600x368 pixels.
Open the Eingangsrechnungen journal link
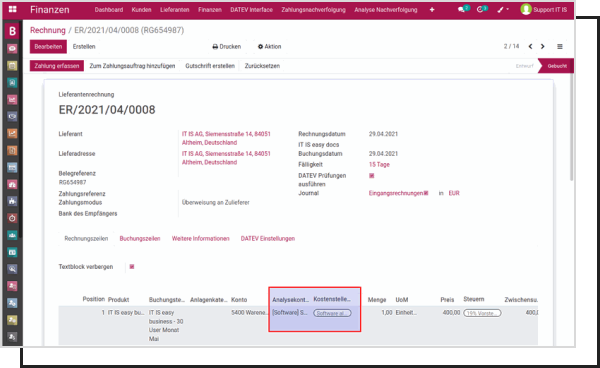(396, 193)
